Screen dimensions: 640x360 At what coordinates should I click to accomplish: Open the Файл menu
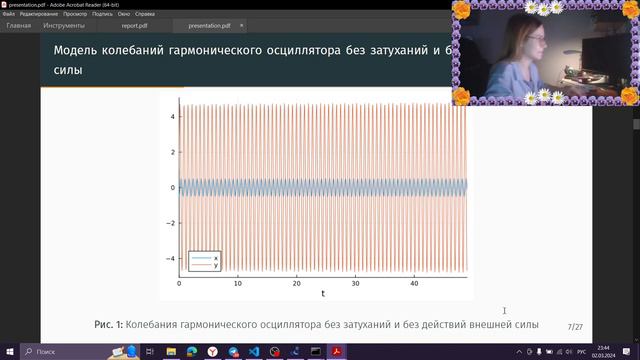coord(9,14)
